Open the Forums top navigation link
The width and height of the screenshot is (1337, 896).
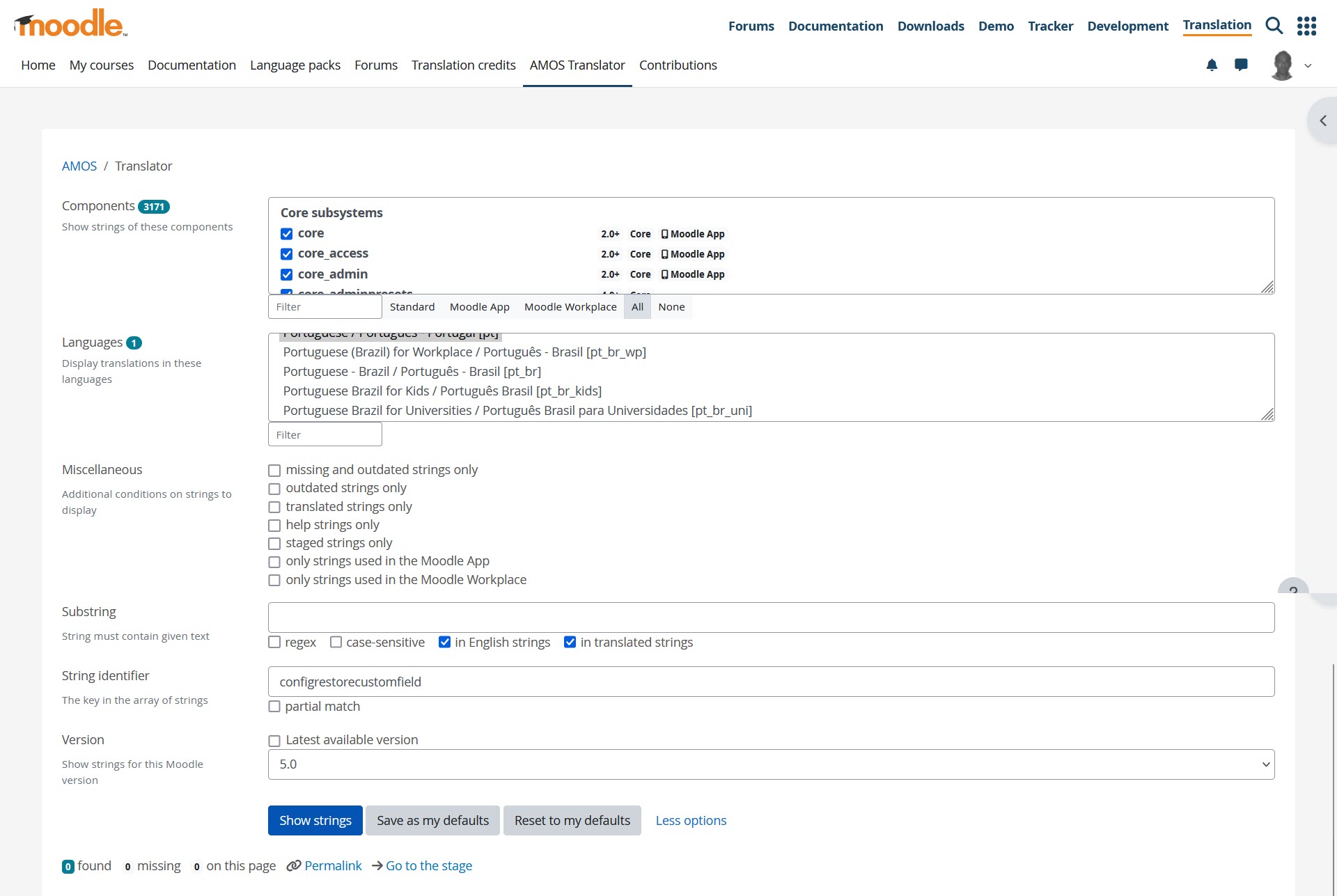[751, 26]
